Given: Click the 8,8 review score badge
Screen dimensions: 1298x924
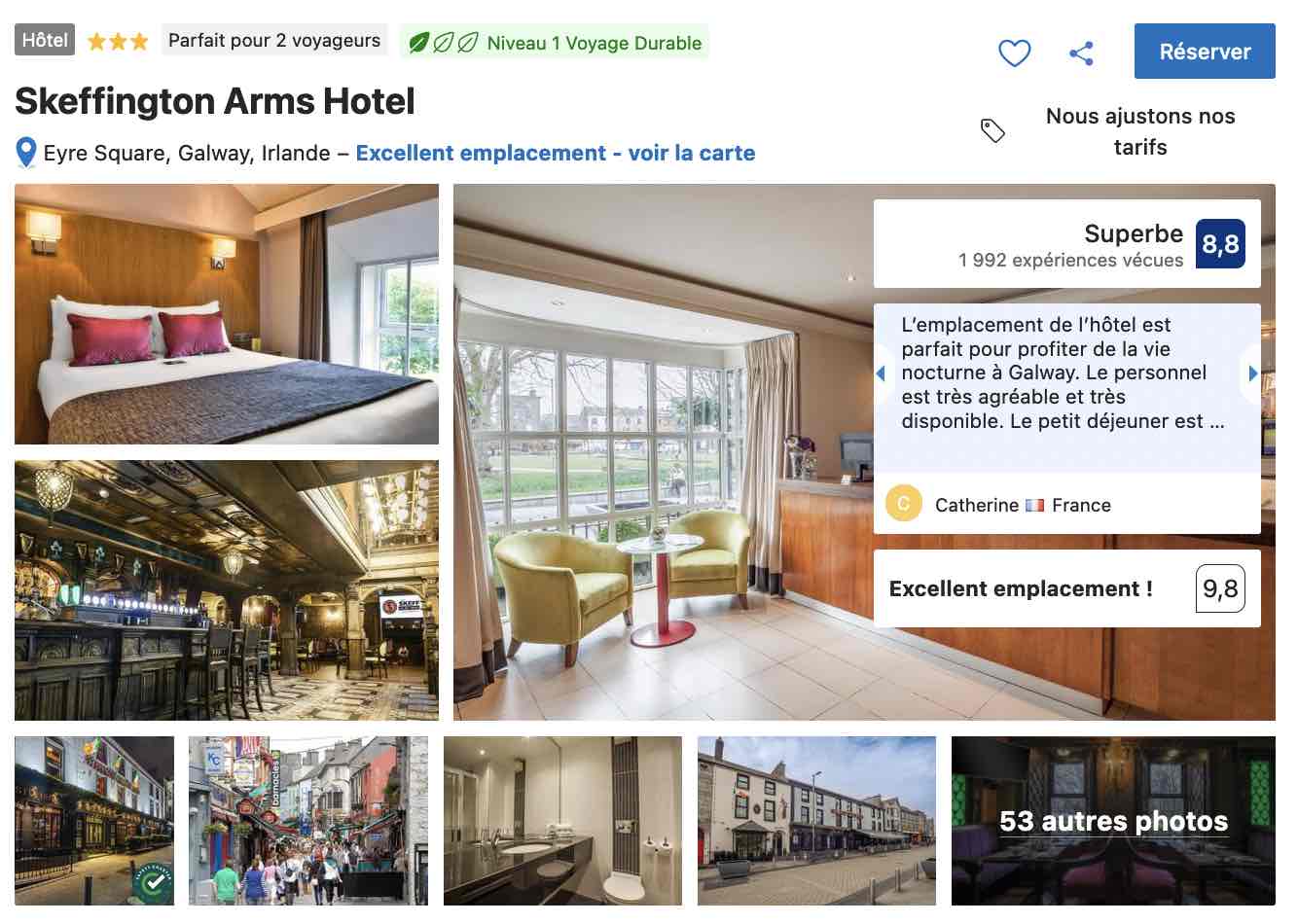Looking at the screenshot, I should coord(1220,243).
